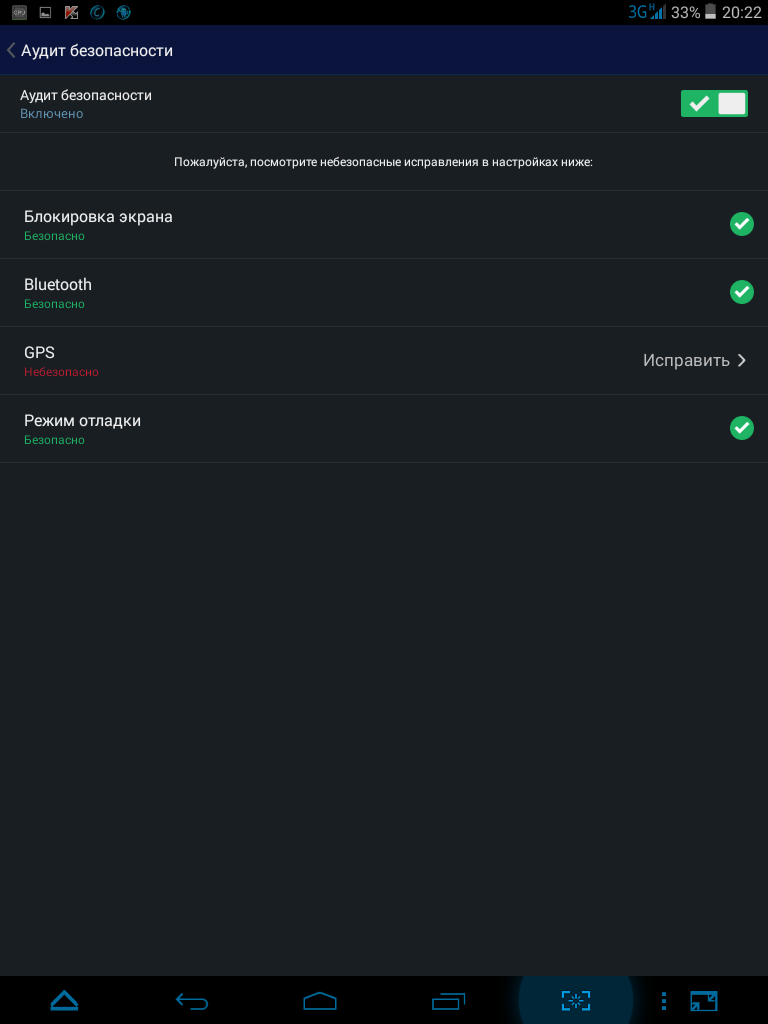Open the Блокировка экрана setting row
768x1024 pixels.
coord(384,225)
